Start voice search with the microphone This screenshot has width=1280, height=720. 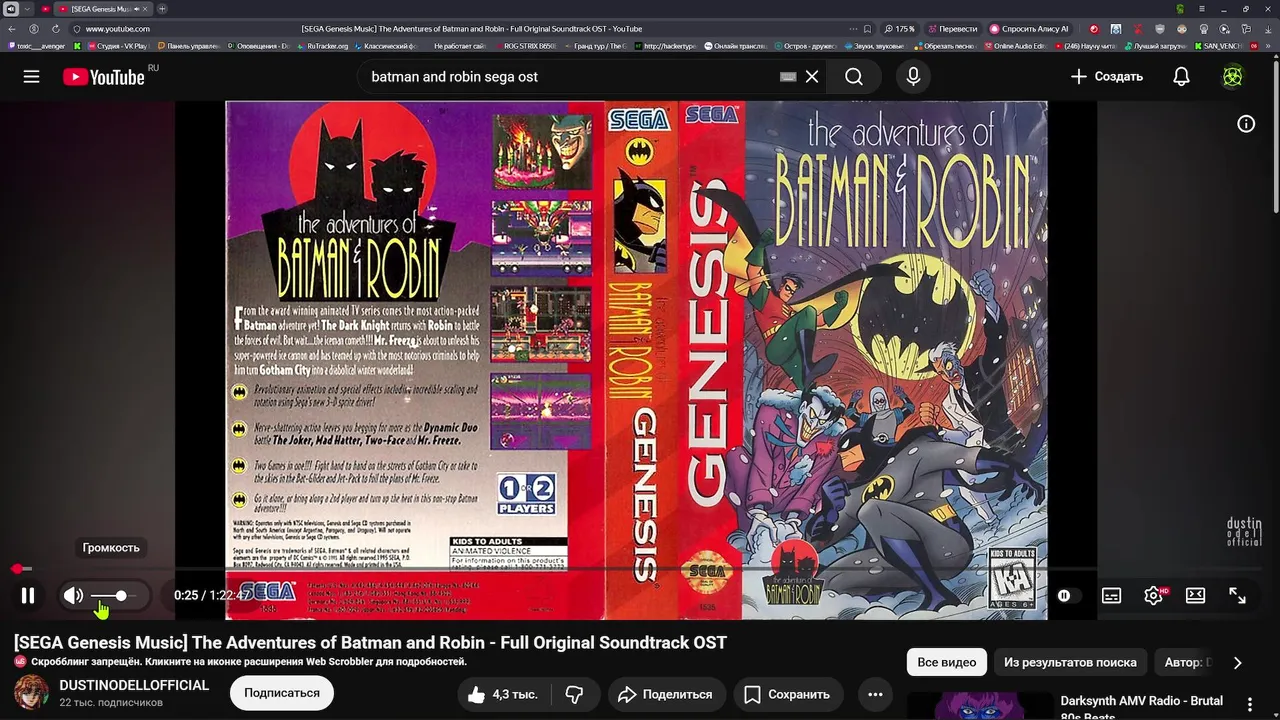tap(913, 77)
